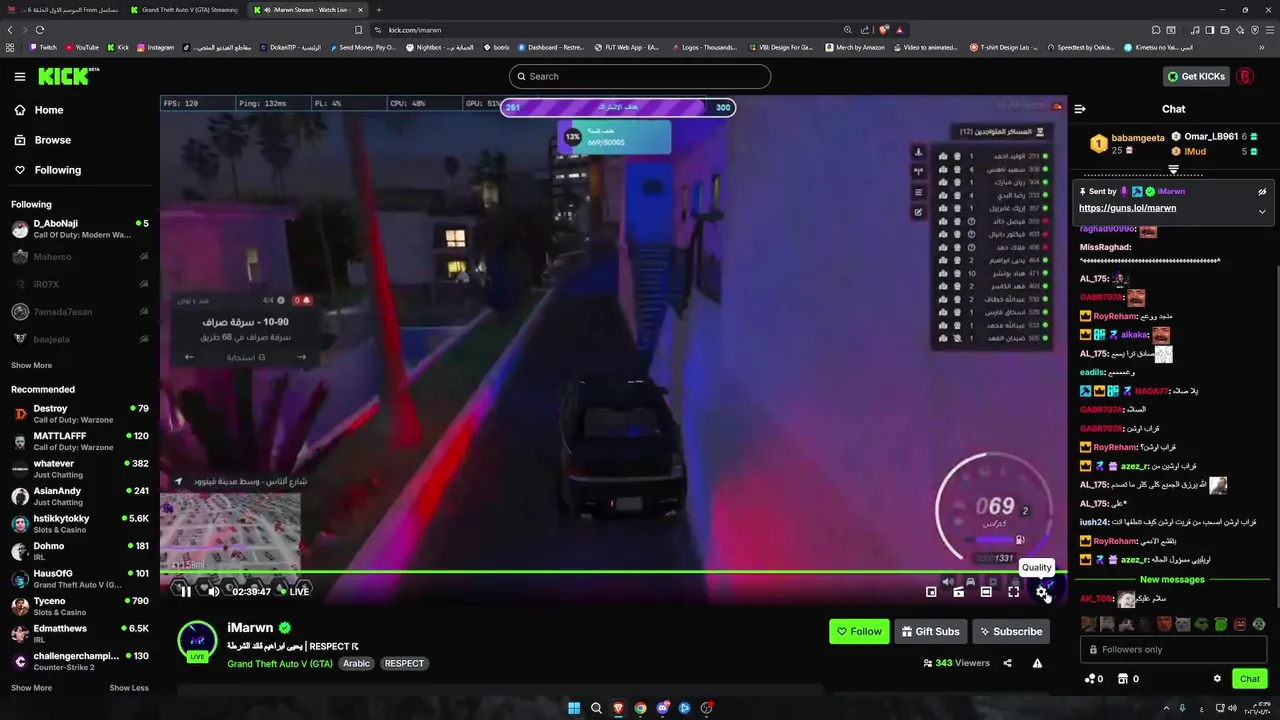Select the RESPECT tag
Screen dimensions: 1280x720
(404, 663)
